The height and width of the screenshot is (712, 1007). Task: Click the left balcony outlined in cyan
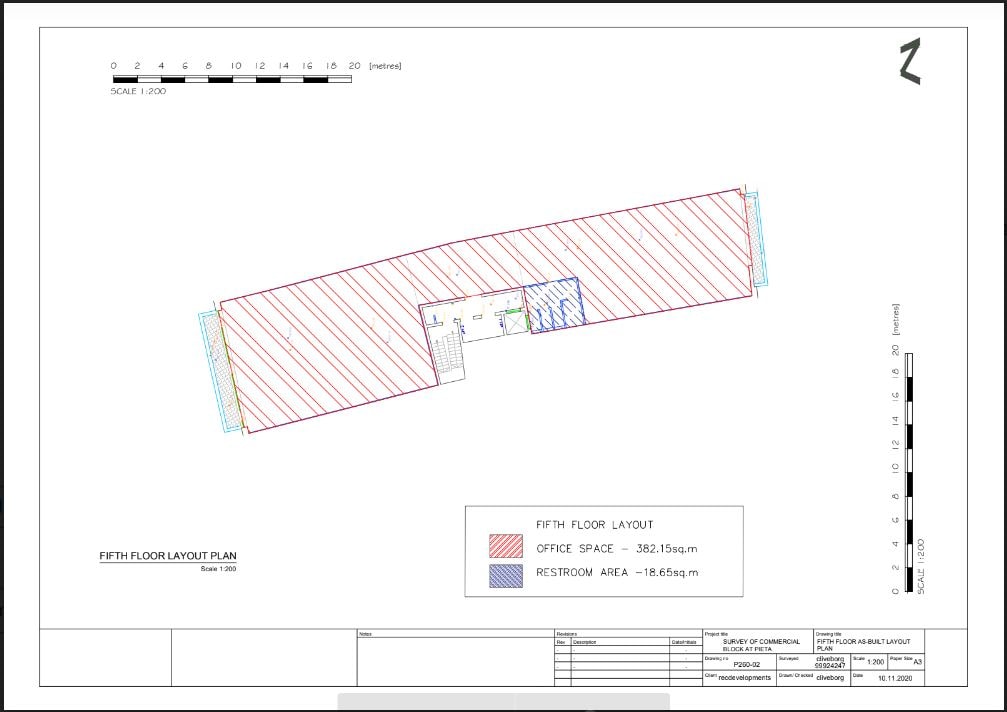[x=221, y=371]
